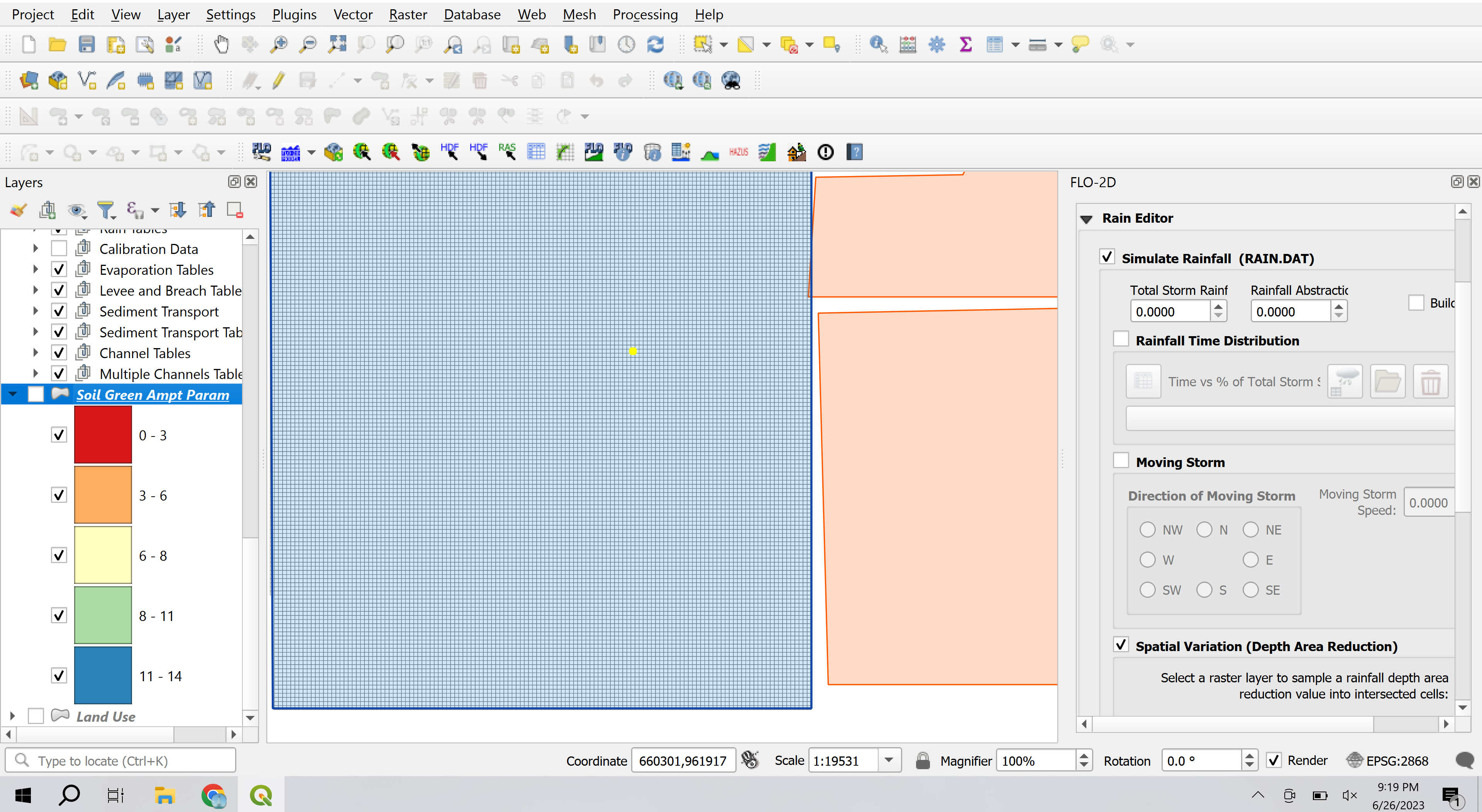Check the Rainfall Time Distribution option

coord(1121,339)
